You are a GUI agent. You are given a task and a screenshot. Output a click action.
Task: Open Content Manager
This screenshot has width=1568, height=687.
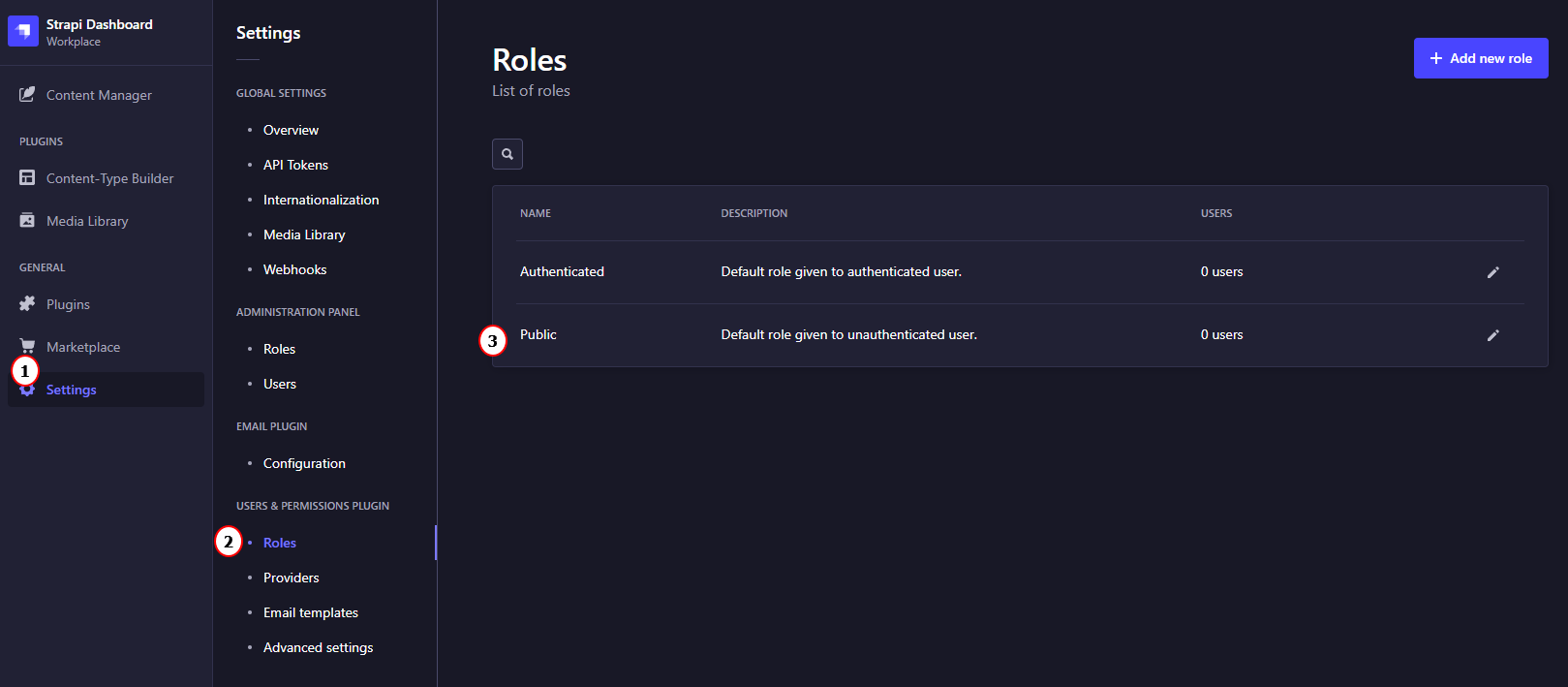click(99, 95)
